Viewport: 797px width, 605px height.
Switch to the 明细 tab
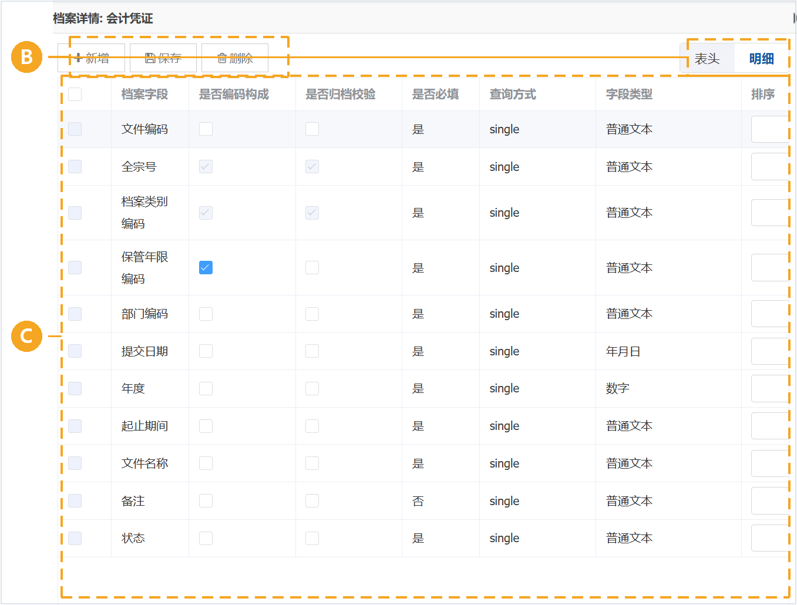click(761, 59)
